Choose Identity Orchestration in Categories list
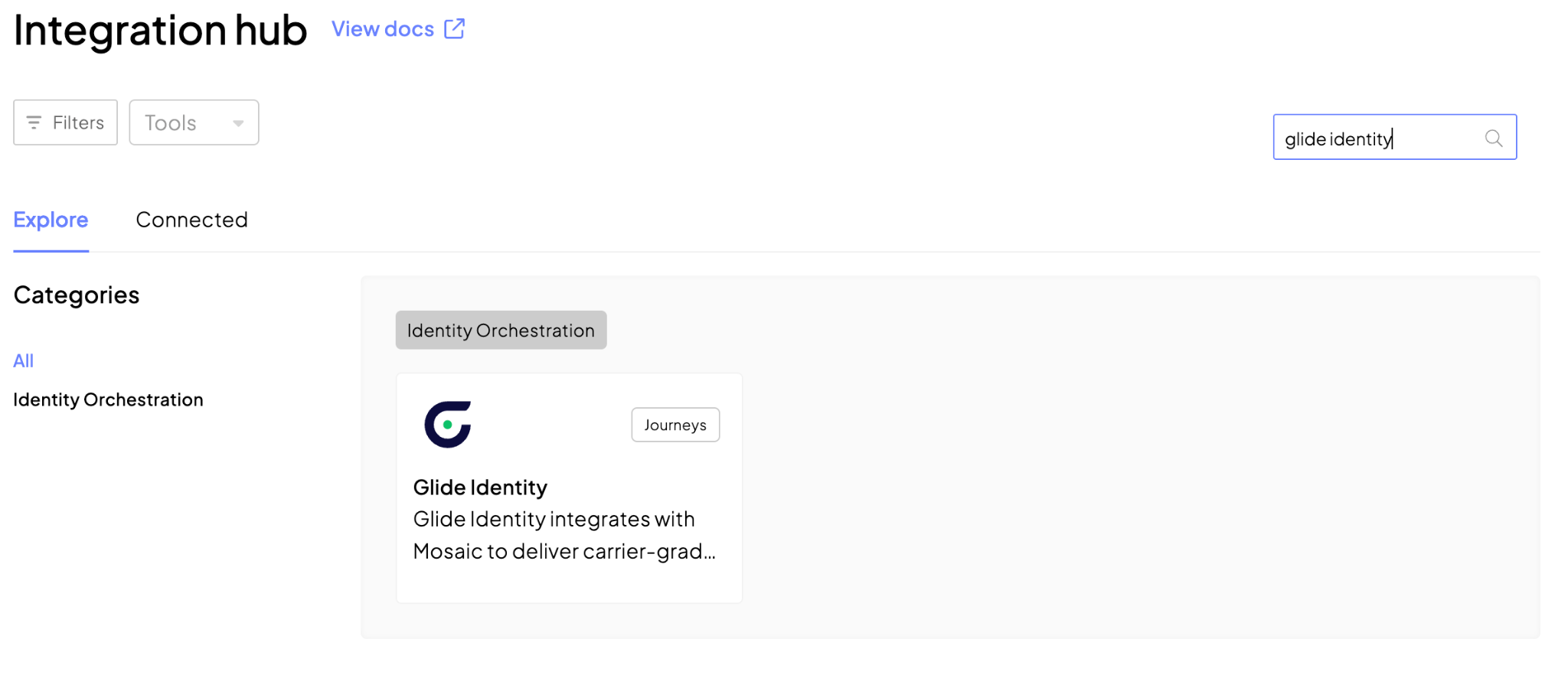 [108, 399]
